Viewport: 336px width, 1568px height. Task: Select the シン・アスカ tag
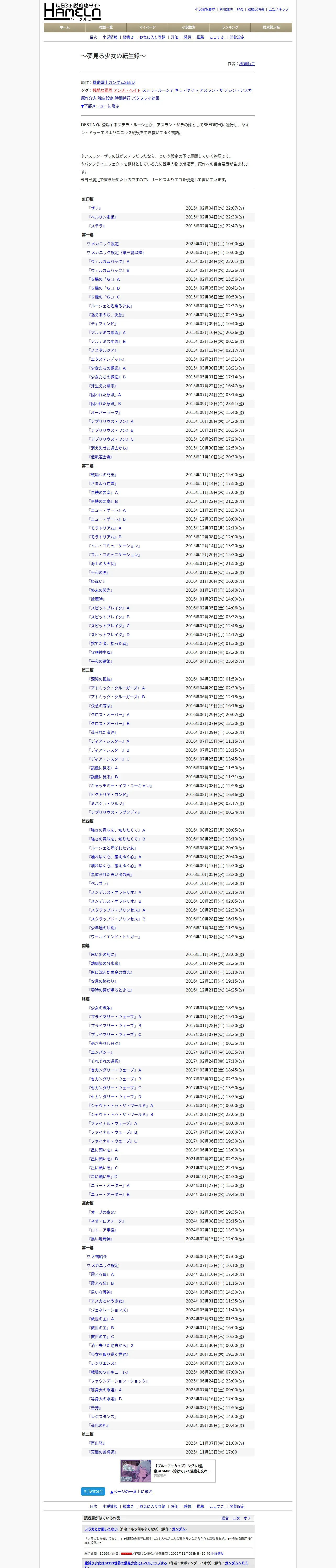pyautogui.click(x=240, y=90)
